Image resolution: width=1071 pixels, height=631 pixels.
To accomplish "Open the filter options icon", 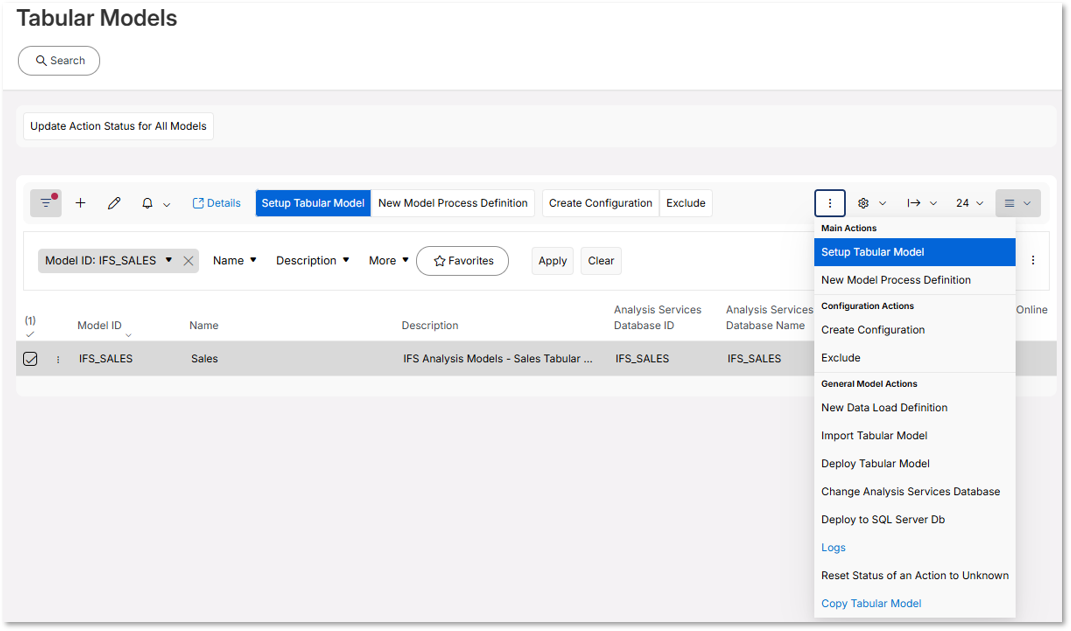I will pyautogui.click(x=46, y=203).
